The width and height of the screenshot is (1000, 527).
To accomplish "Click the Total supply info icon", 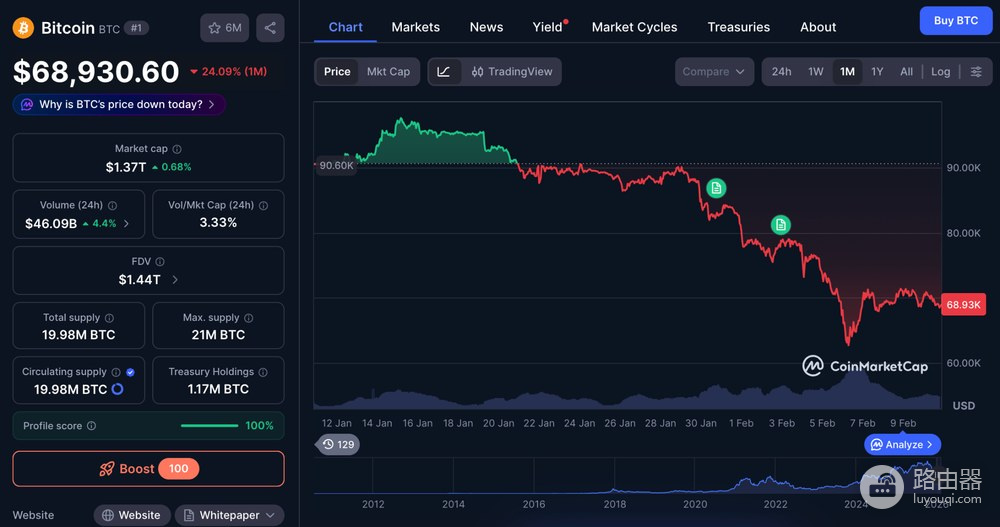I will pyautogui.click(x=109, y=318).
